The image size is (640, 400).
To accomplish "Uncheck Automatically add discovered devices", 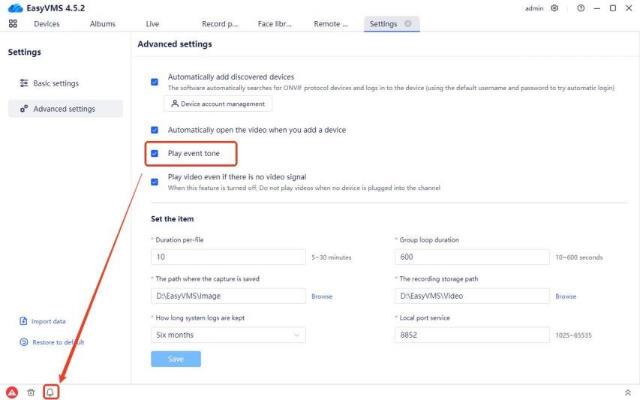I will 155,81.
